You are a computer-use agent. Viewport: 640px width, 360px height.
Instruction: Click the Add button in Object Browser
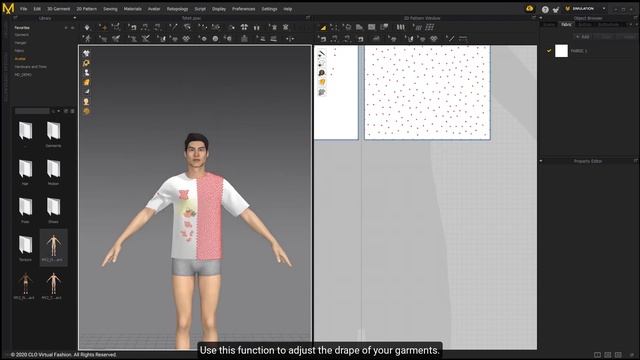[x=582, y=37]
